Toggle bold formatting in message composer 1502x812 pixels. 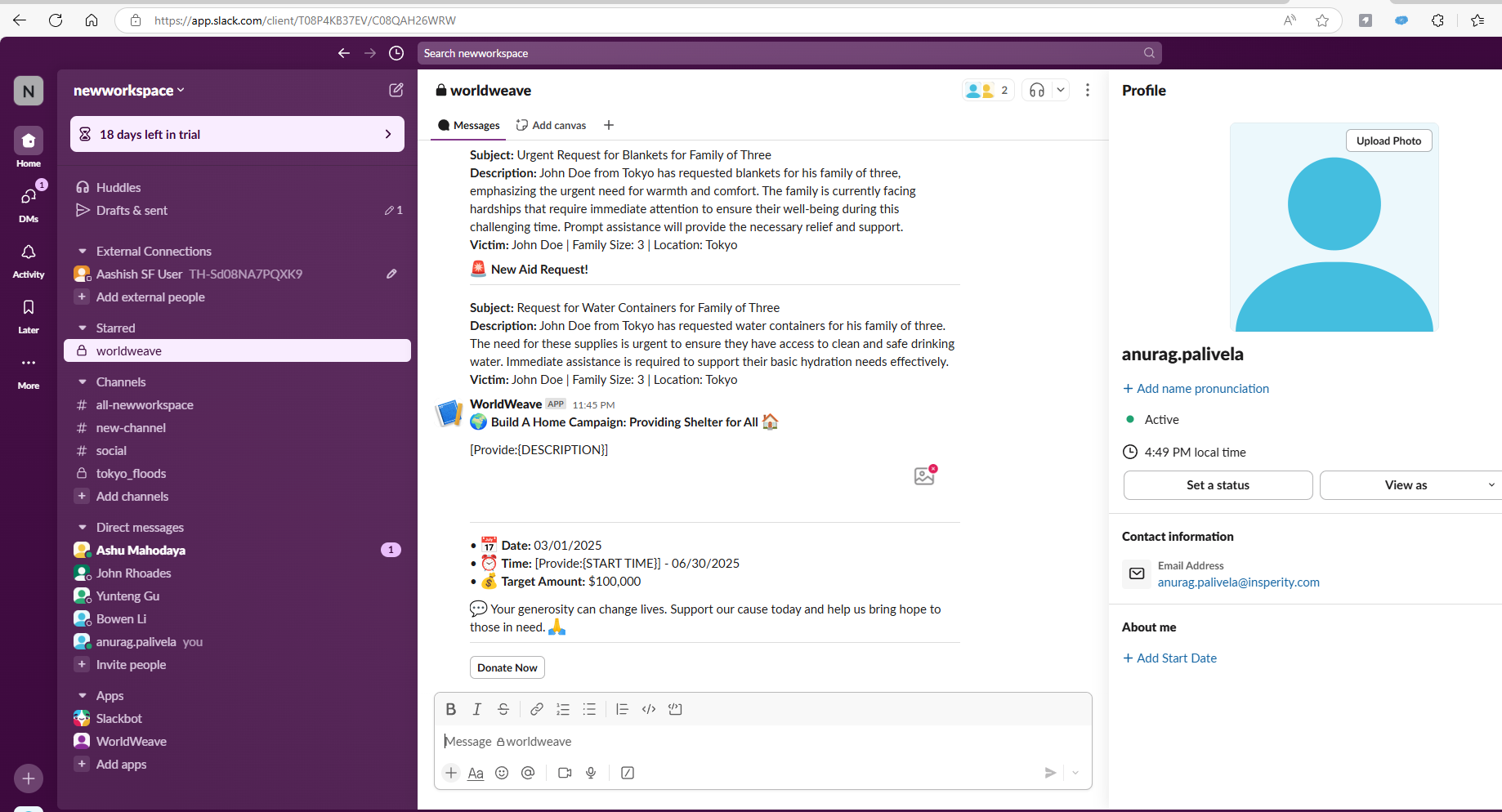451,709
